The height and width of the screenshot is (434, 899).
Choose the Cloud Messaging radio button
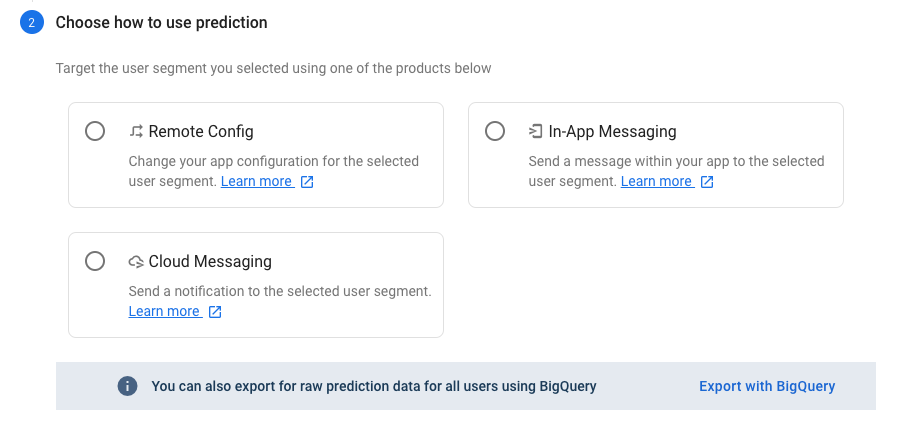click(95, 261)
